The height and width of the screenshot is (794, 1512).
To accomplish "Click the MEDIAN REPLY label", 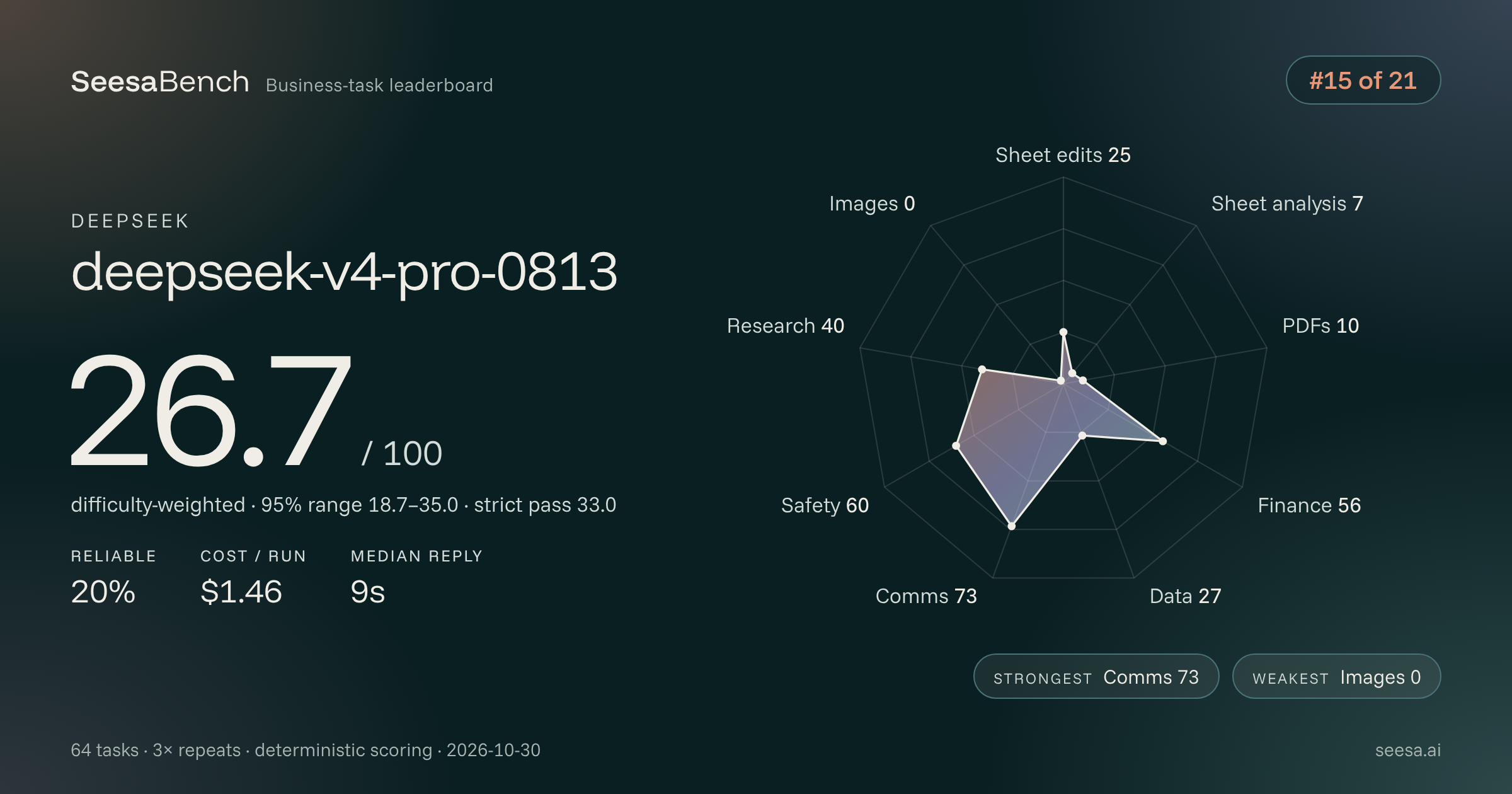I will 416,556.
